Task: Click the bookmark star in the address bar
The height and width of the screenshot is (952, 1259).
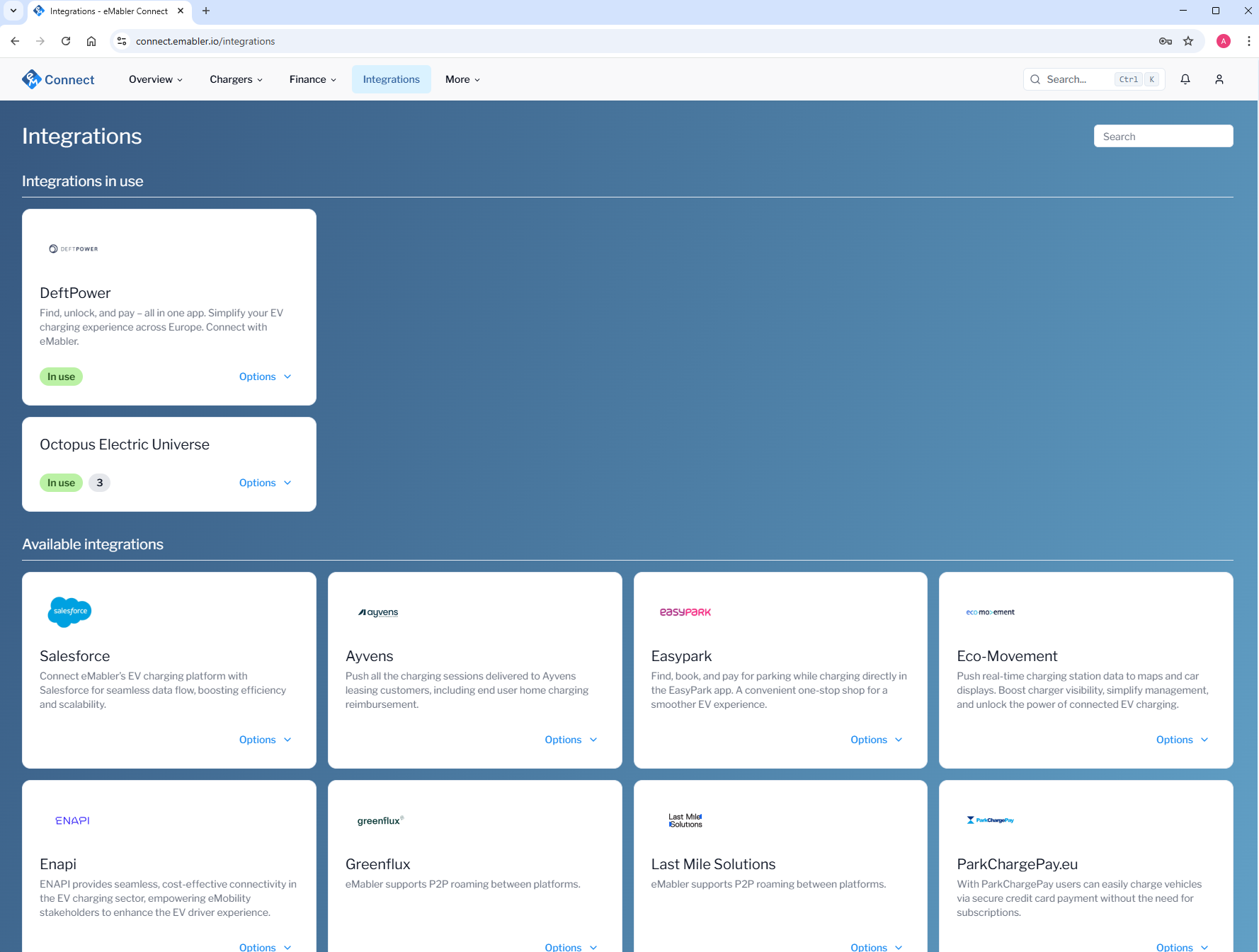Action: (x=1189, y=41)
